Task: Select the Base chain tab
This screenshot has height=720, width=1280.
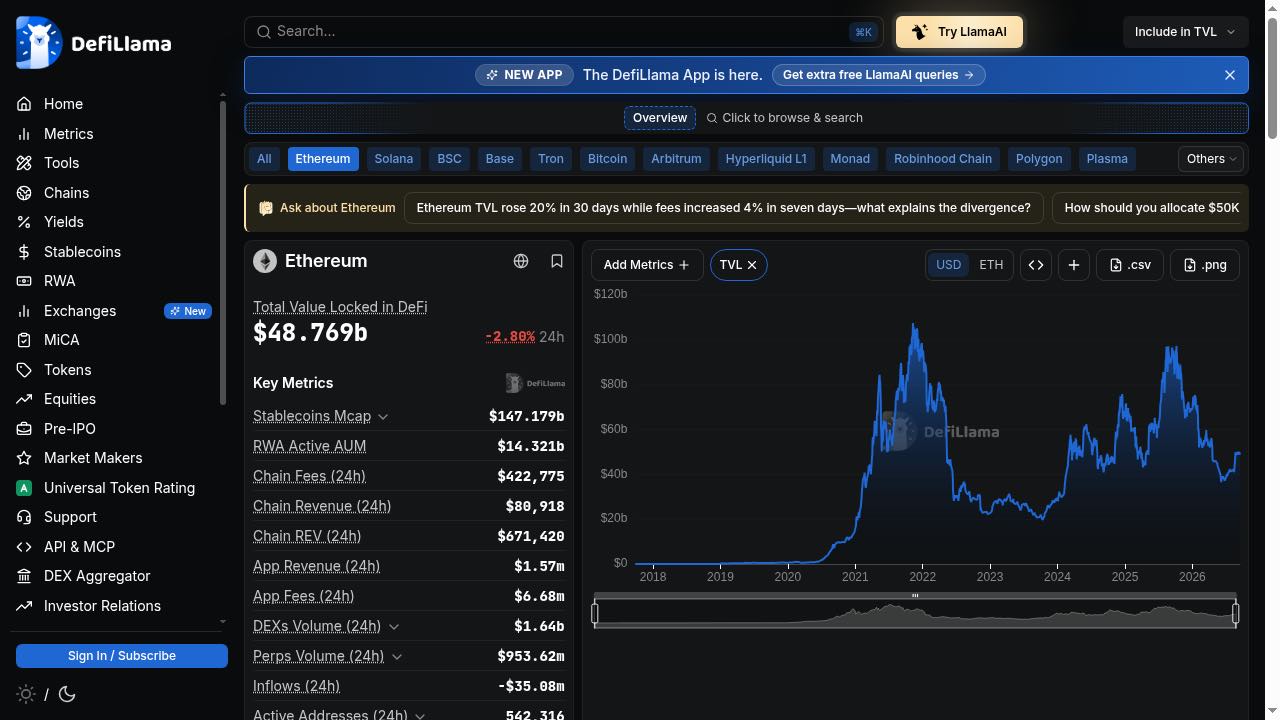Action: tap(500, 159)
